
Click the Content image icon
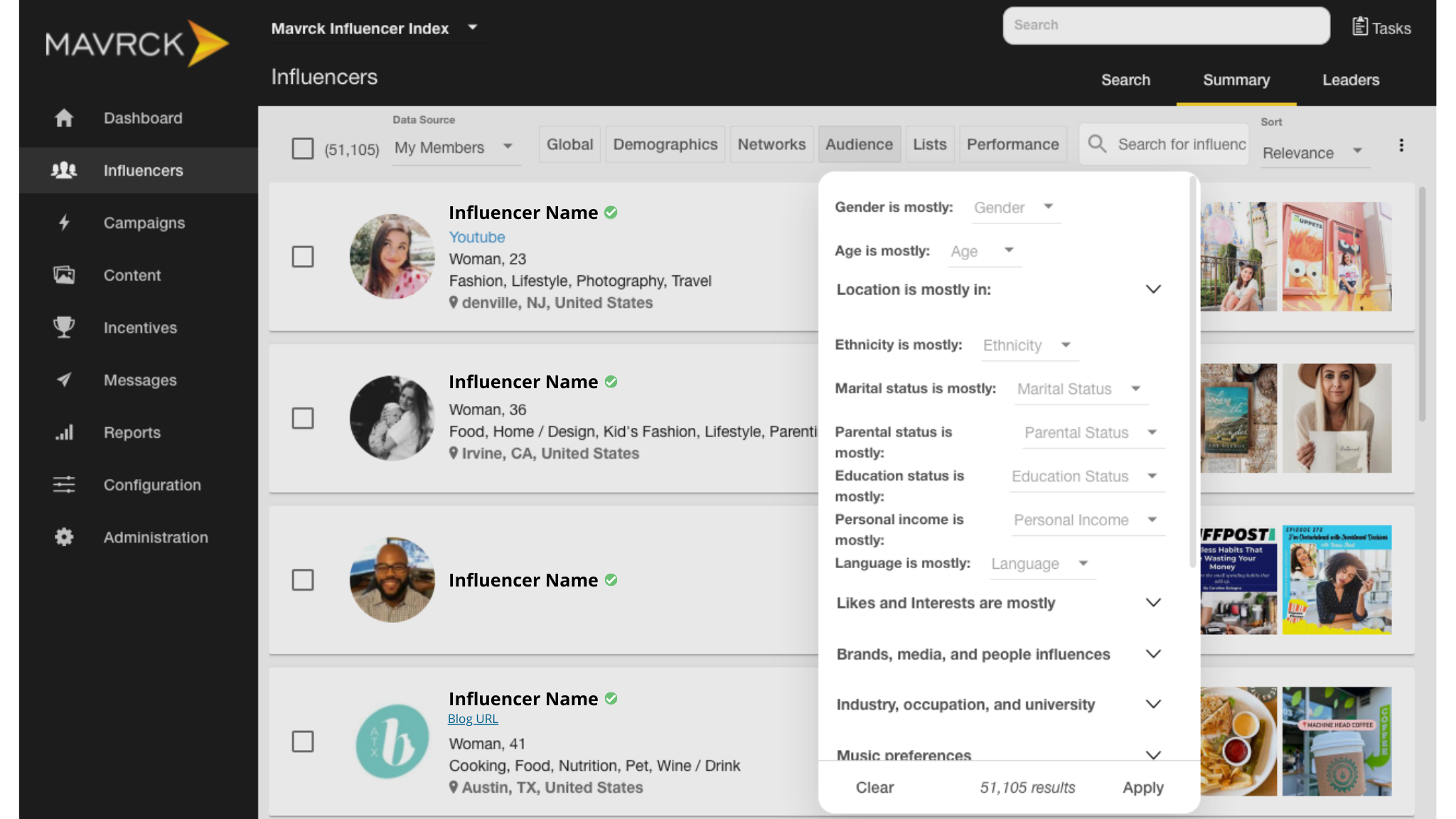click(63, 275)
